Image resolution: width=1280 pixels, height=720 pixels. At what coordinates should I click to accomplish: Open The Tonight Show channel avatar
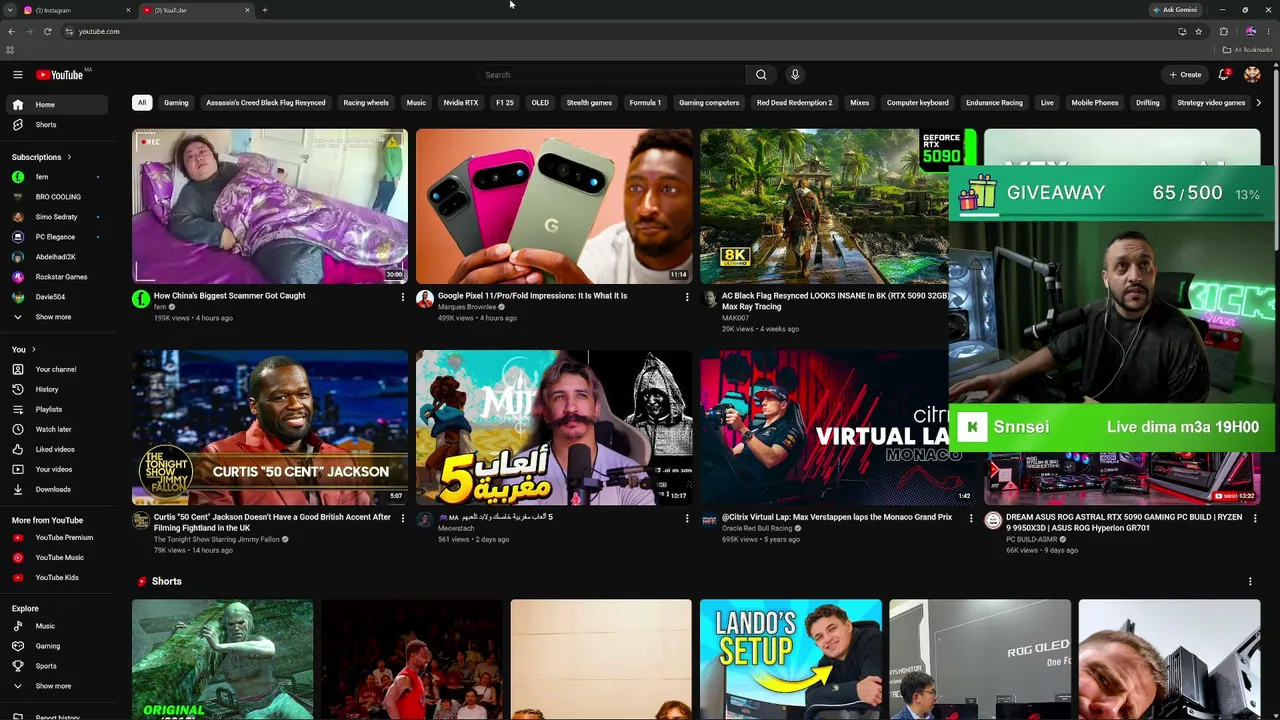click(x=141, y=521)
